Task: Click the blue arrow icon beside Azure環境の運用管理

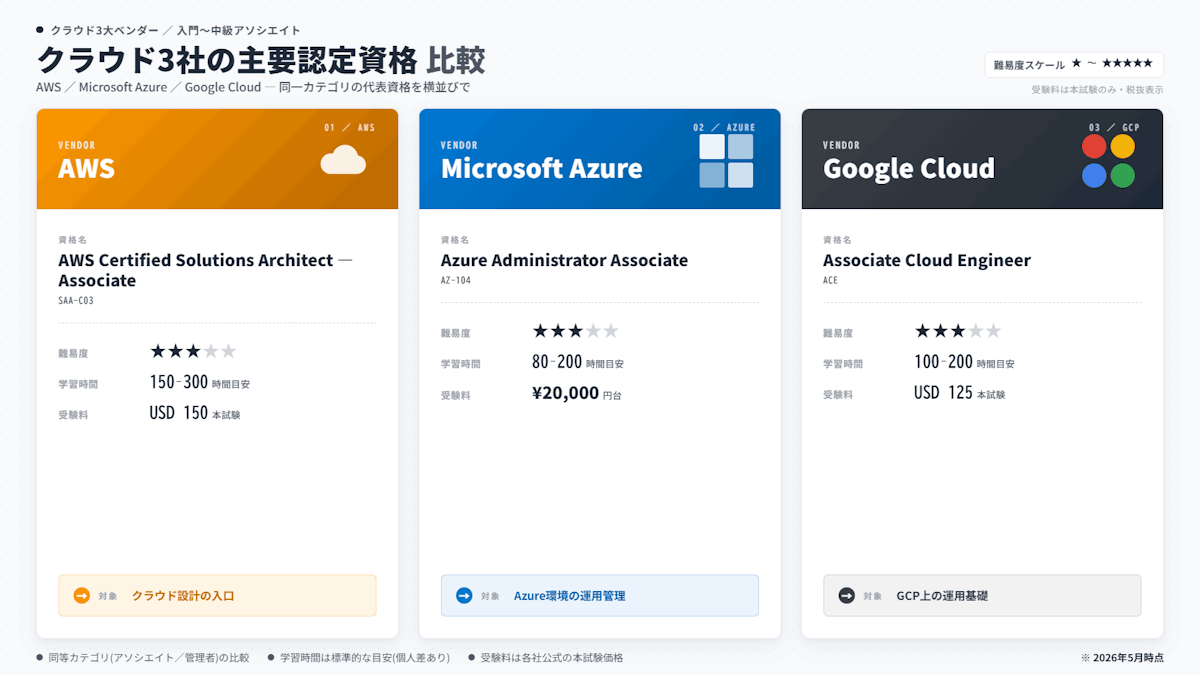Action: 464,596
